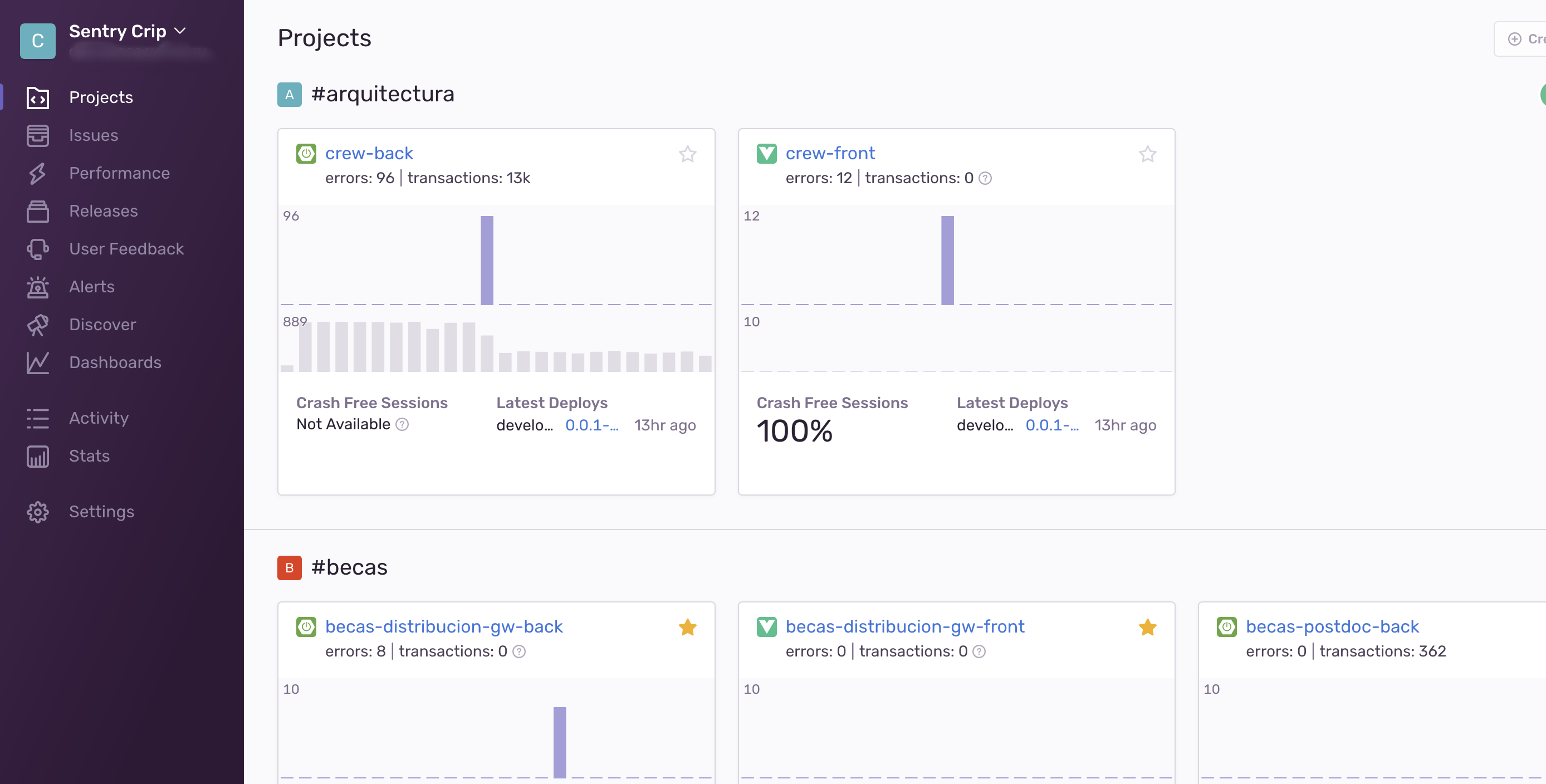The width and height of the screenshot is (1546, 784).
Task: Click crew-front 'Latest Deploys' label
Action: coord(1012,403)
